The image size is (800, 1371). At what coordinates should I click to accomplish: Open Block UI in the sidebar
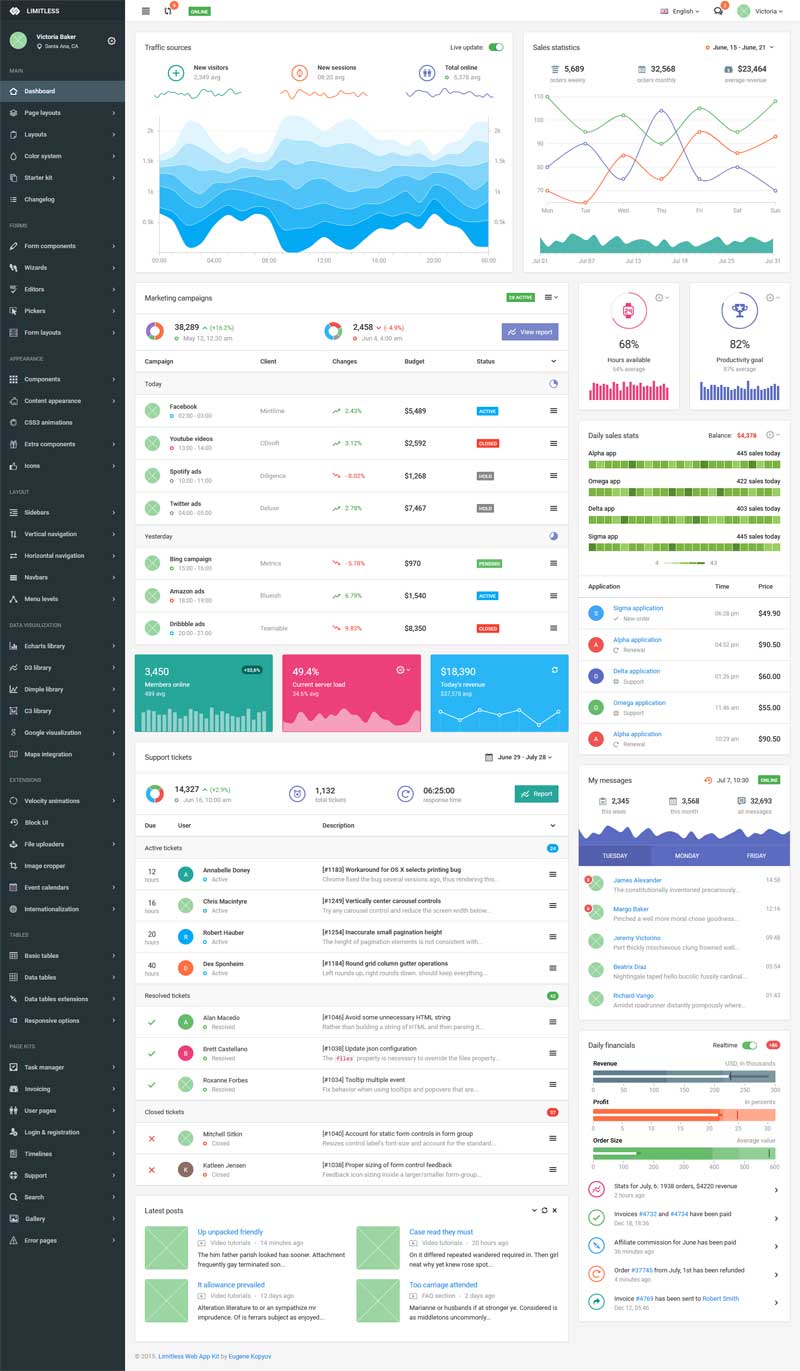[62, 822]
